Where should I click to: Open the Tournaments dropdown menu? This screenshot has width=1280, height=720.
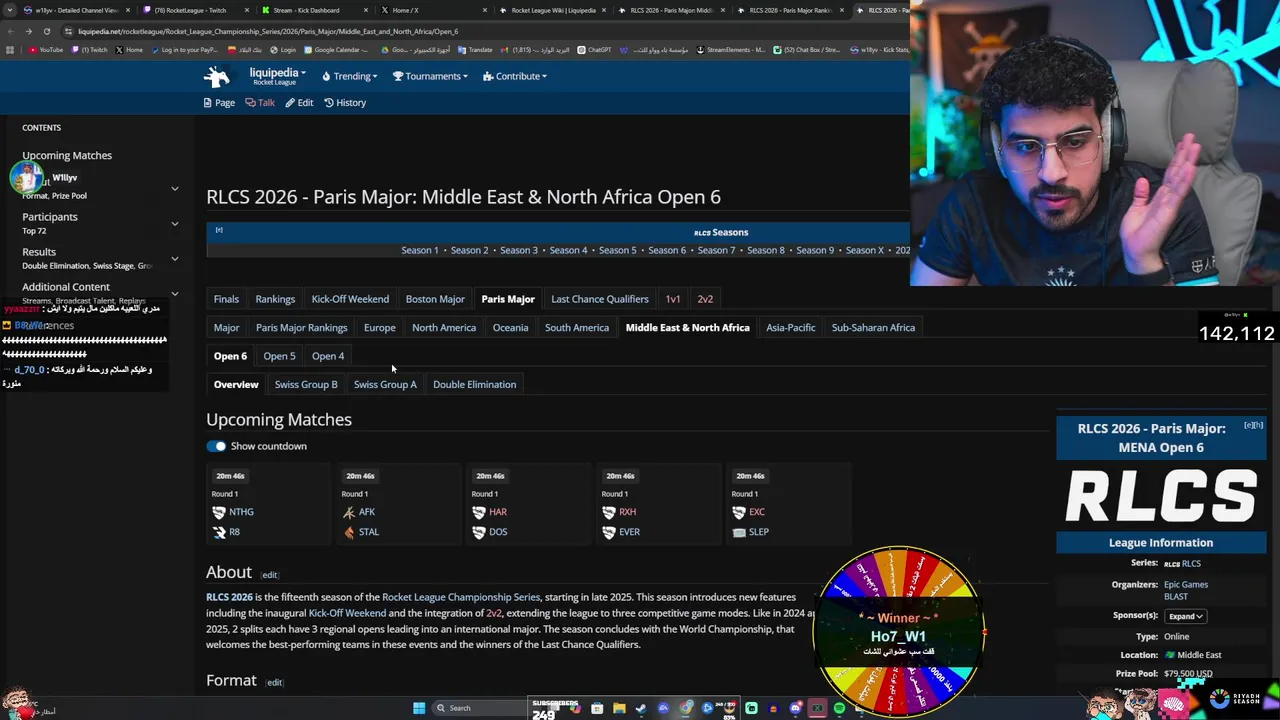coord(430,76)
